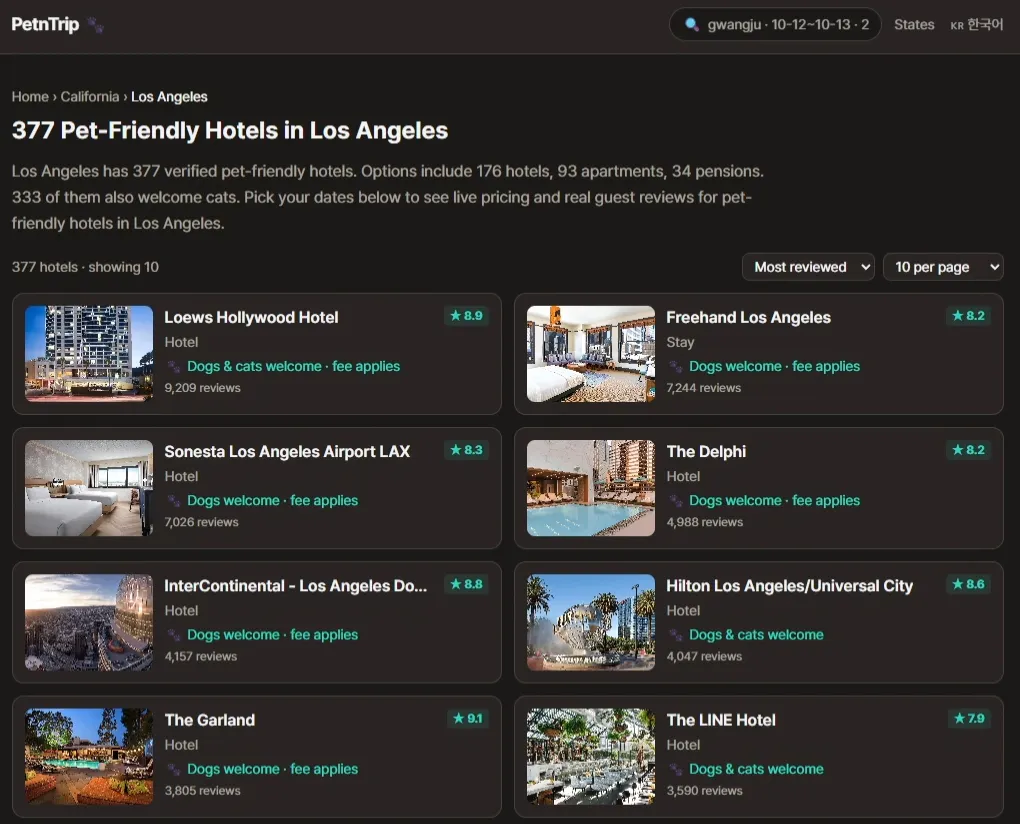Open the California breadcrumb link
The height and width of the screenshot is (824, 1020).
pos(90,97)
